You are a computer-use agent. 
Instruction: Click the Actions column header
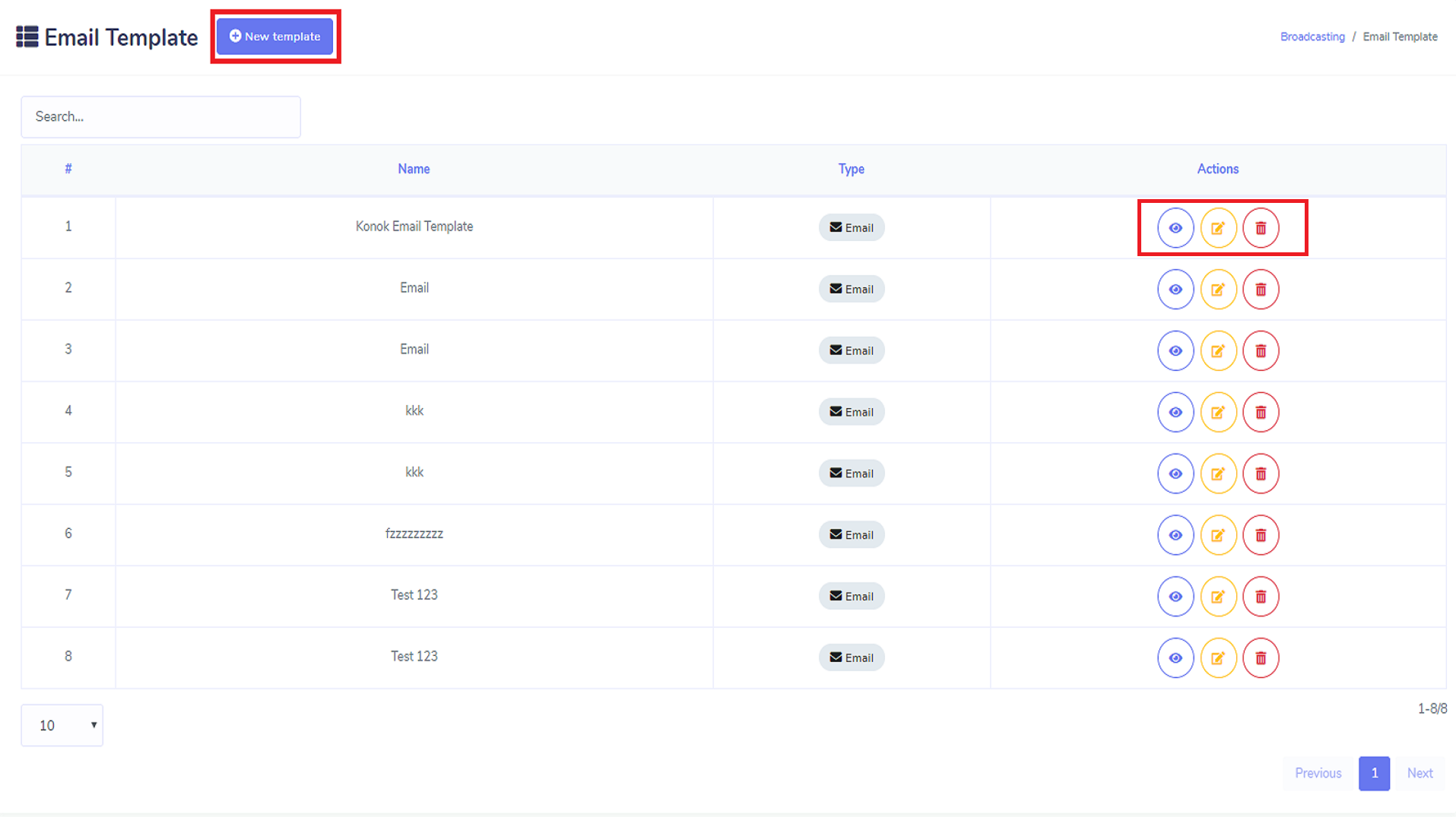click(x=1217, y=169)
